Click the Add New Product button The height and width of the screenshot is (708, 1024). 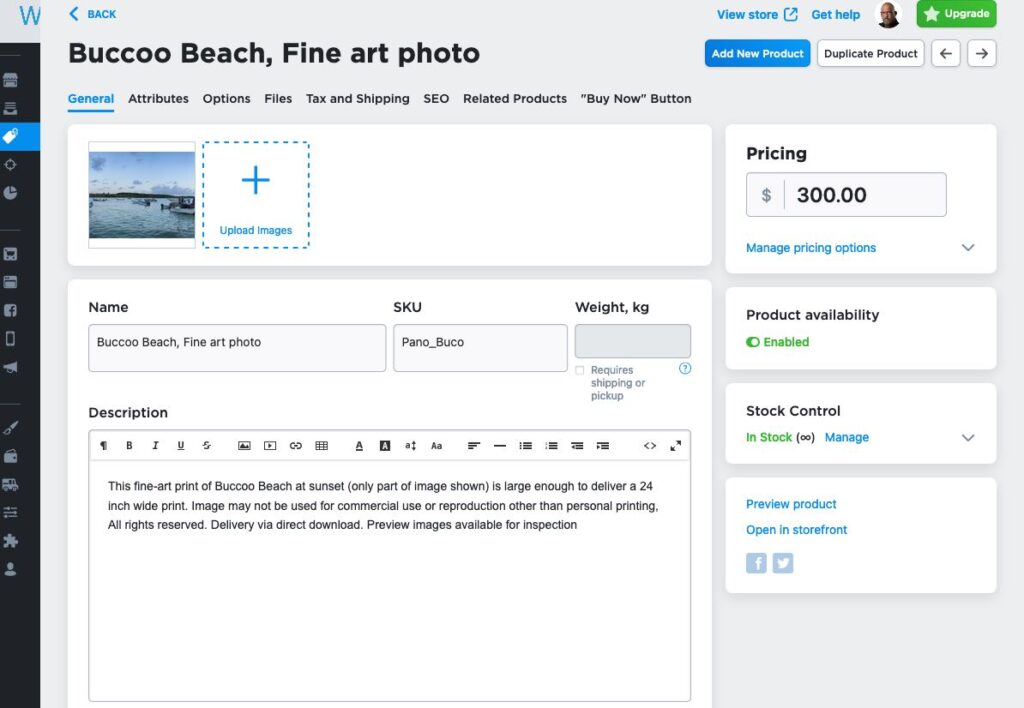(x=757, y=54)
